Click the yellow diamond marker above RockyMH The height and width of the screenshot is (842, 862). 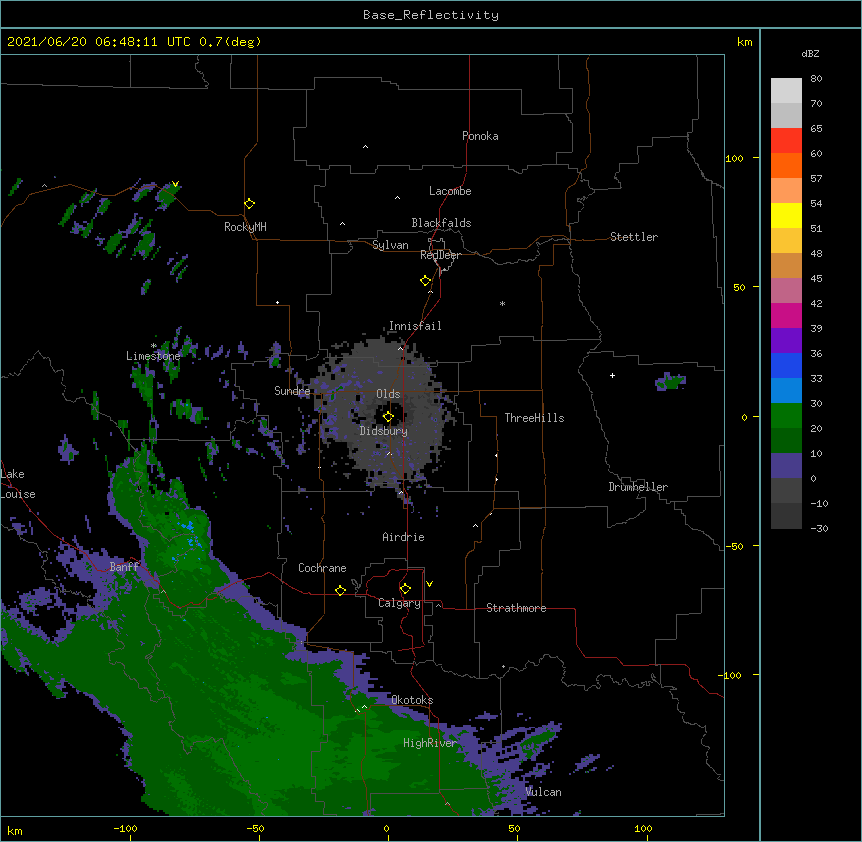(x=249, y=203)
